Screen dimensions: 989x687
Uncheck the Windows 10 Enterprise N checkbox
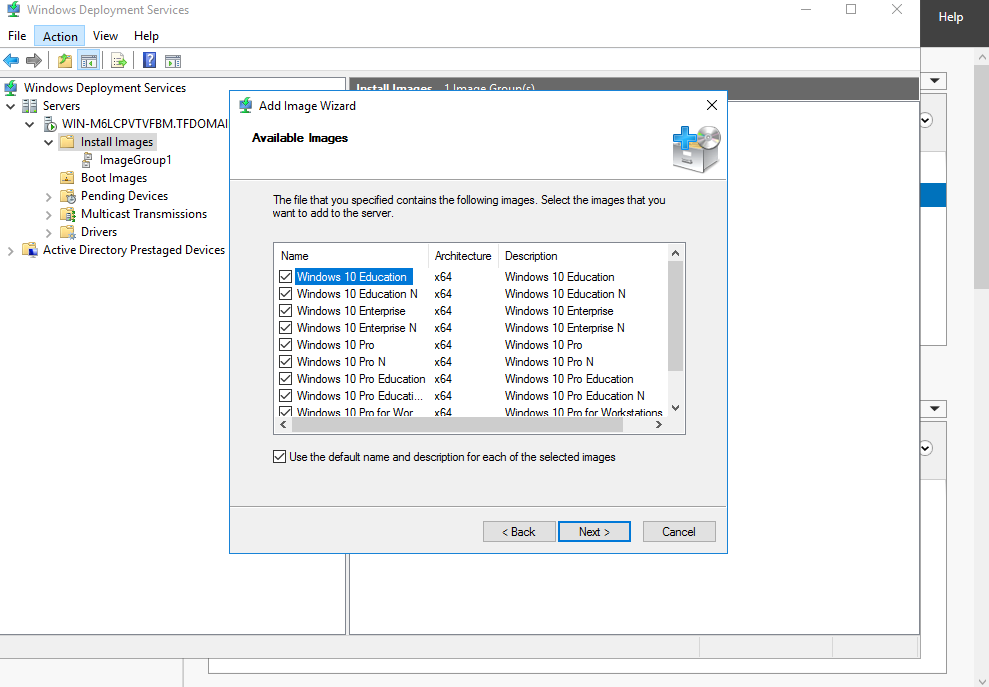(x=286, y=328)
